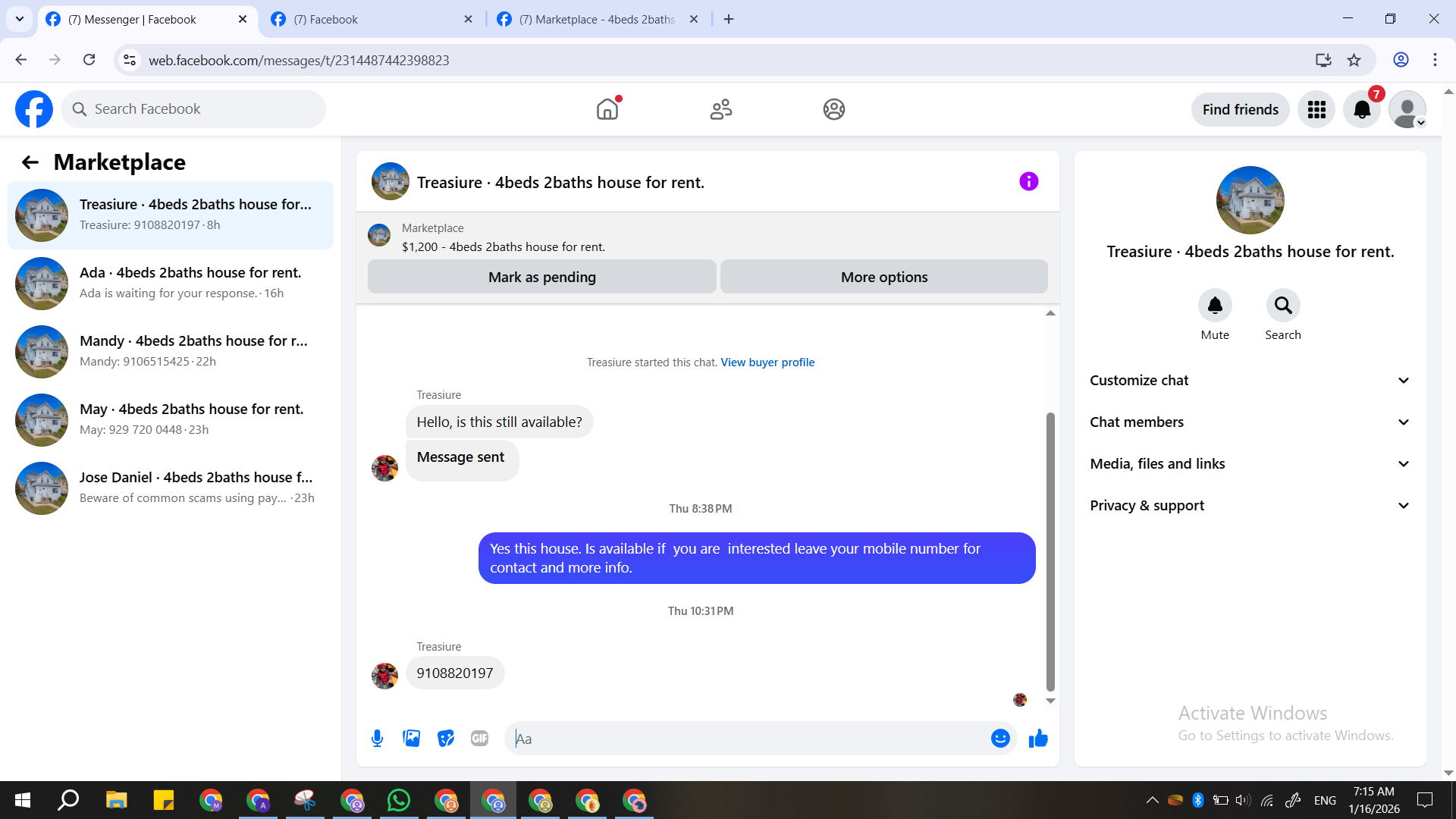The image size is (1456, 819).
Task: Open Facebook notifications bell
Action: 1362,110
